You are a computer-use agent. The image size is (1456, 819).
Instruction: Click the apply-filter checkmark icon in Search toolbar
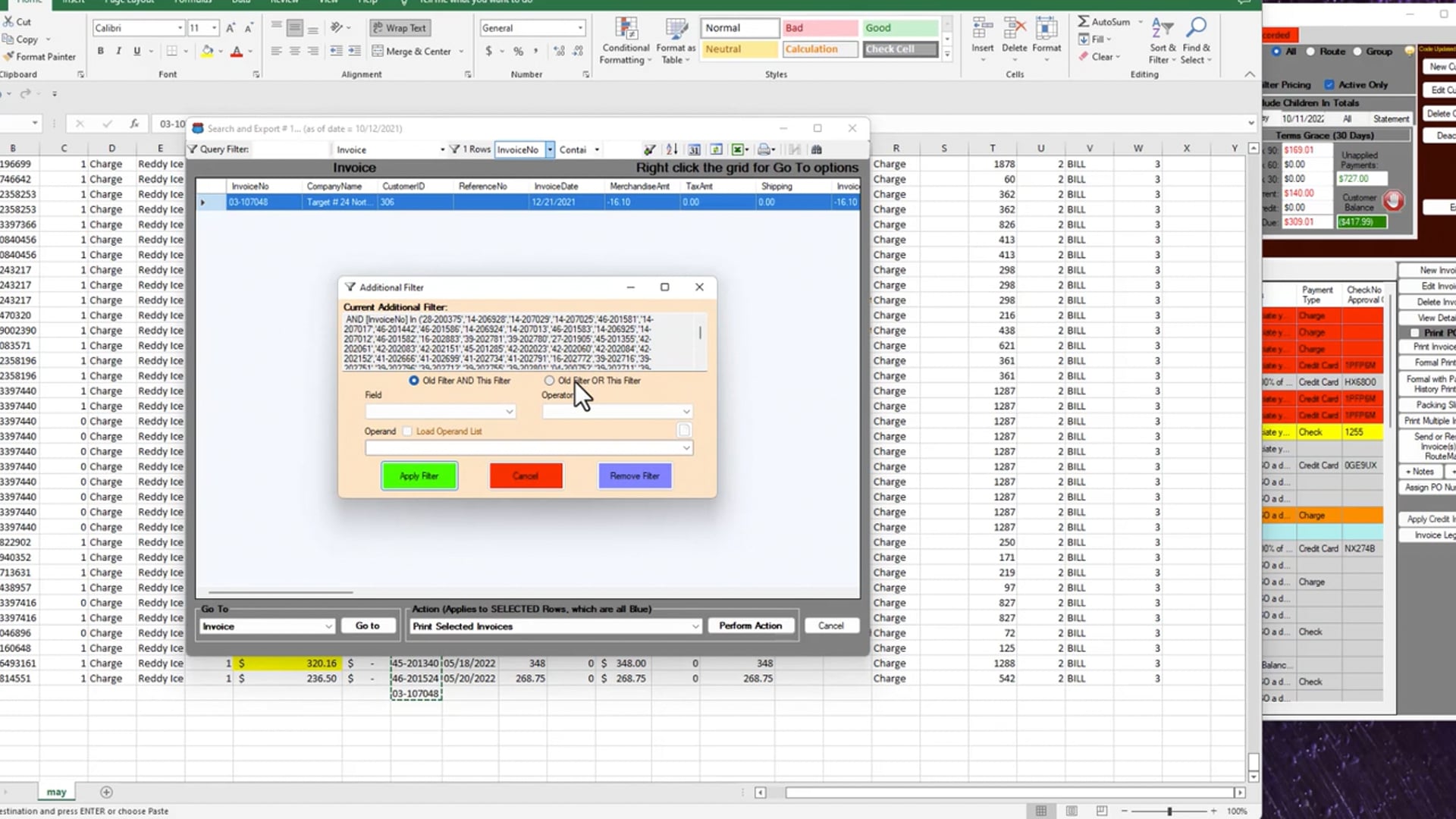[x=650, y=149]
